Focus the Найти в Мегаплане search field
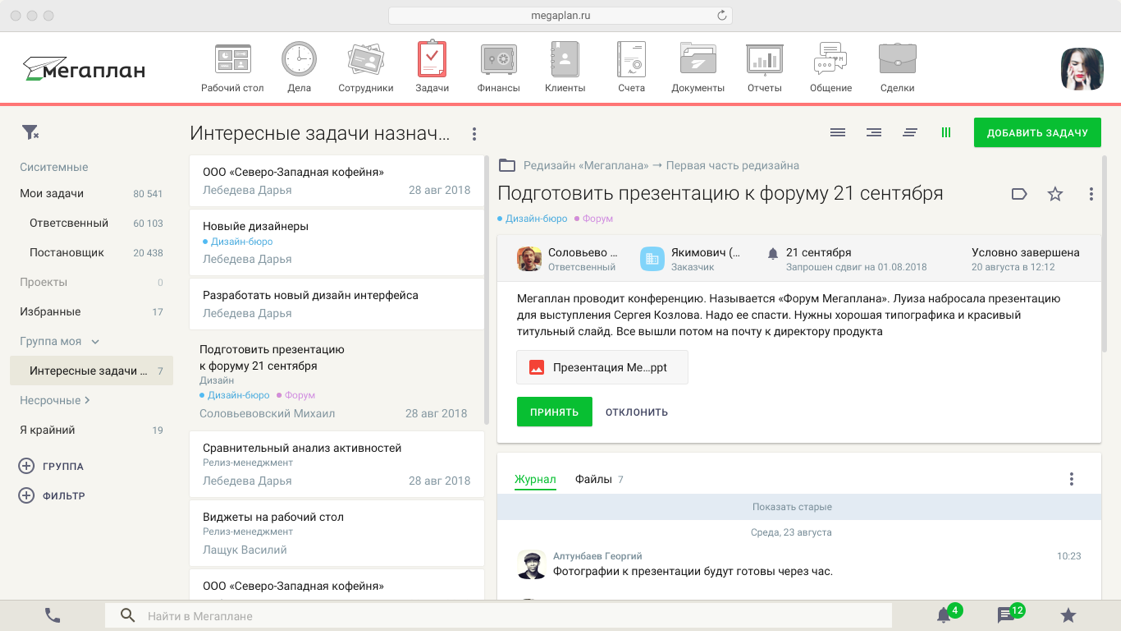This screenshot has height=631, width=1121. (x=498, y=615)
